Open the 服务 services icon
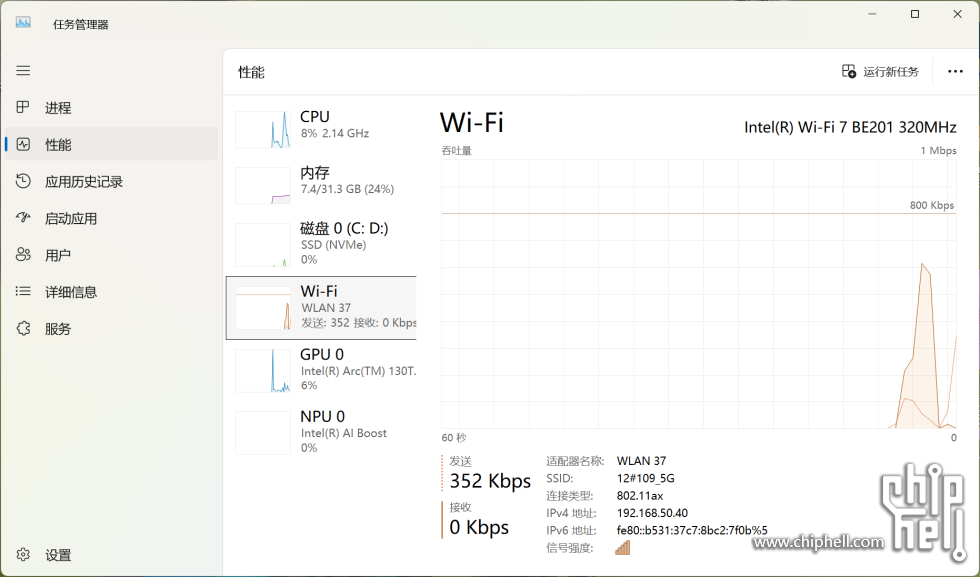Viewport: 980px width, 577px height. click(x=23, y=328)
